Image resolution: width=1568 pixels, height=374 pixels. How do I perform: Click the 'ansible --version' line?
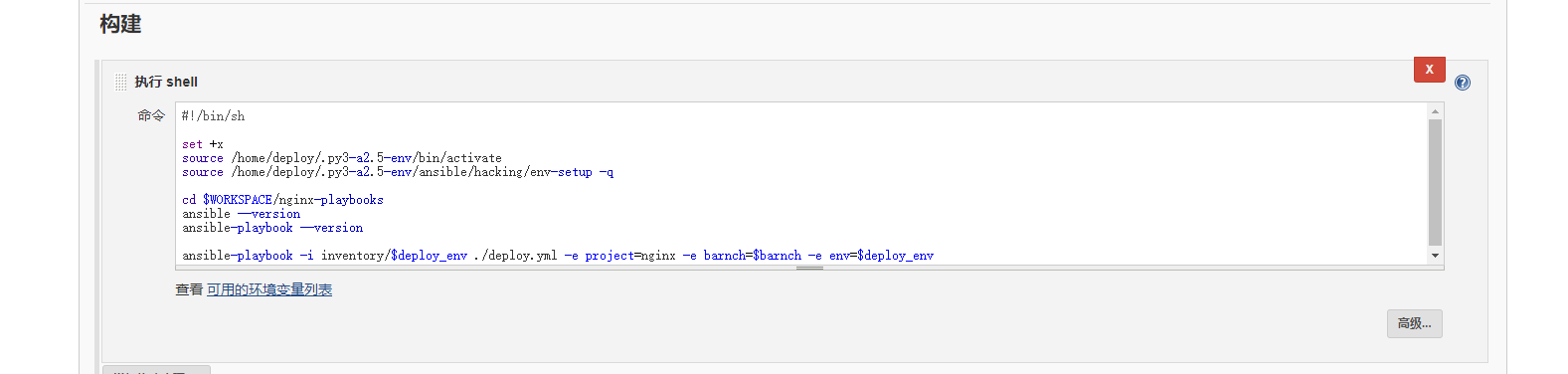[x=241, y=214]
